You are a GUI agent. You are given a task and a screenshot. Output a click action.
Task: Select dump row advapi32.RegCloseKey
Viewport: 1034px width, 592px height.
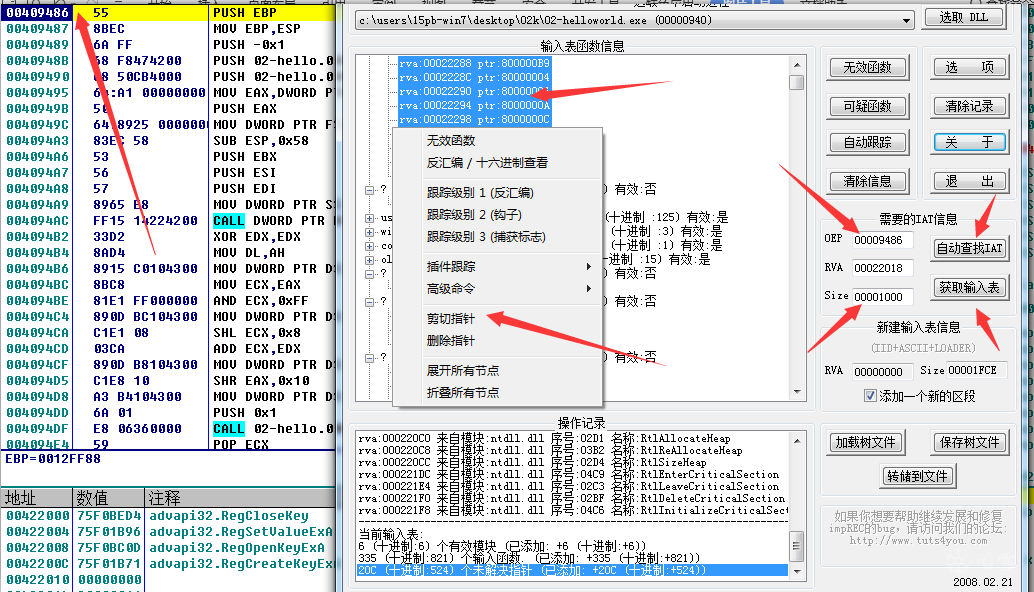click(169, 516)
